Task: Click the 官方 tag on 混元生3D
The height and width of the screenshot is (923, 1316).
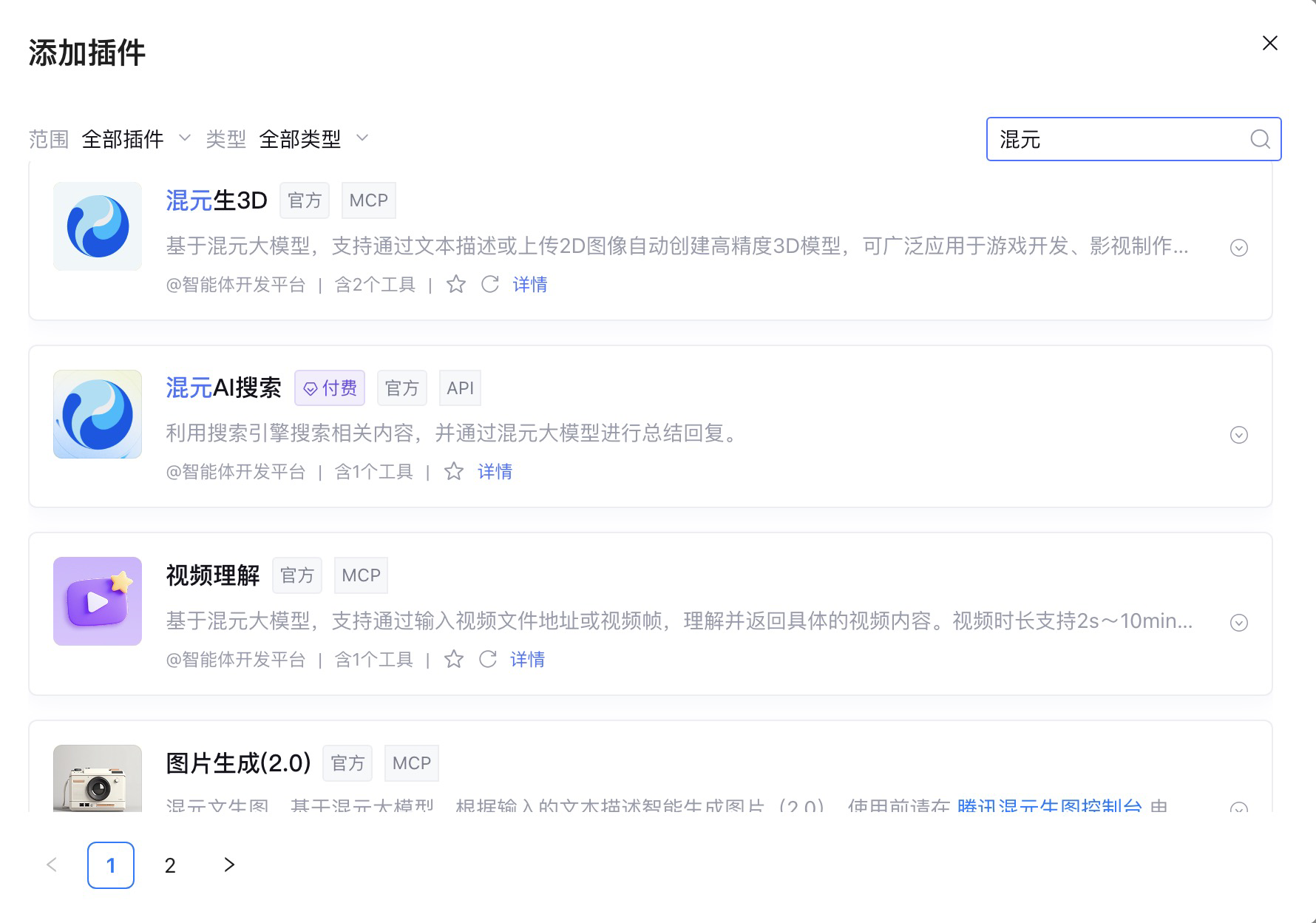Action: tap(305, 200)
